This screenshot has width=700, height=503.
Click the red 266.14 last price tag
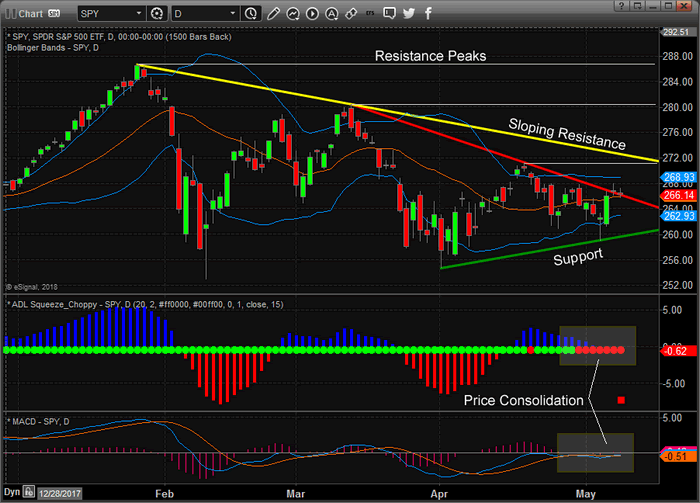coord(678,195)
